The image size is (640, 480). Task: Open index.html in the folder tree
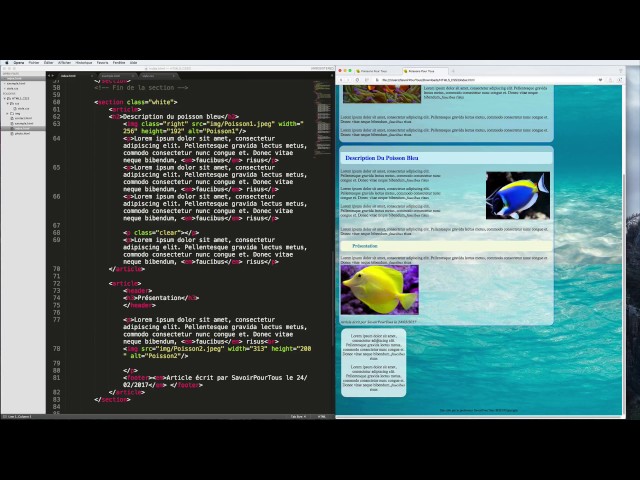pyautogui.click(x=22, y=128)
